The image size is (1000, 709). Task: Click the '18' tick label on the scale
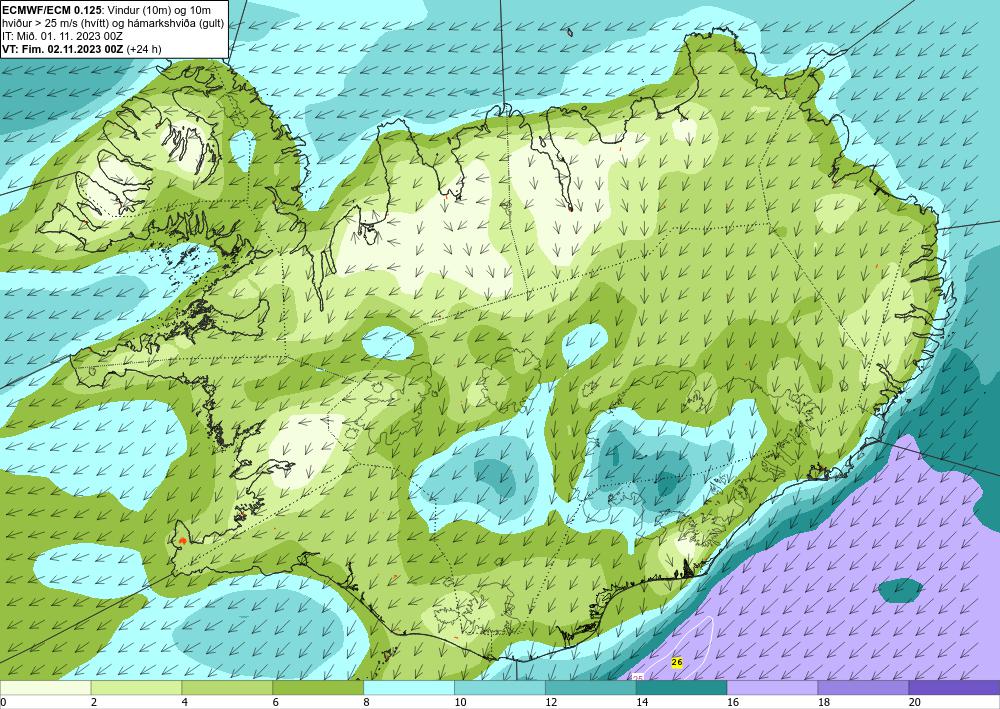point(824,702)
